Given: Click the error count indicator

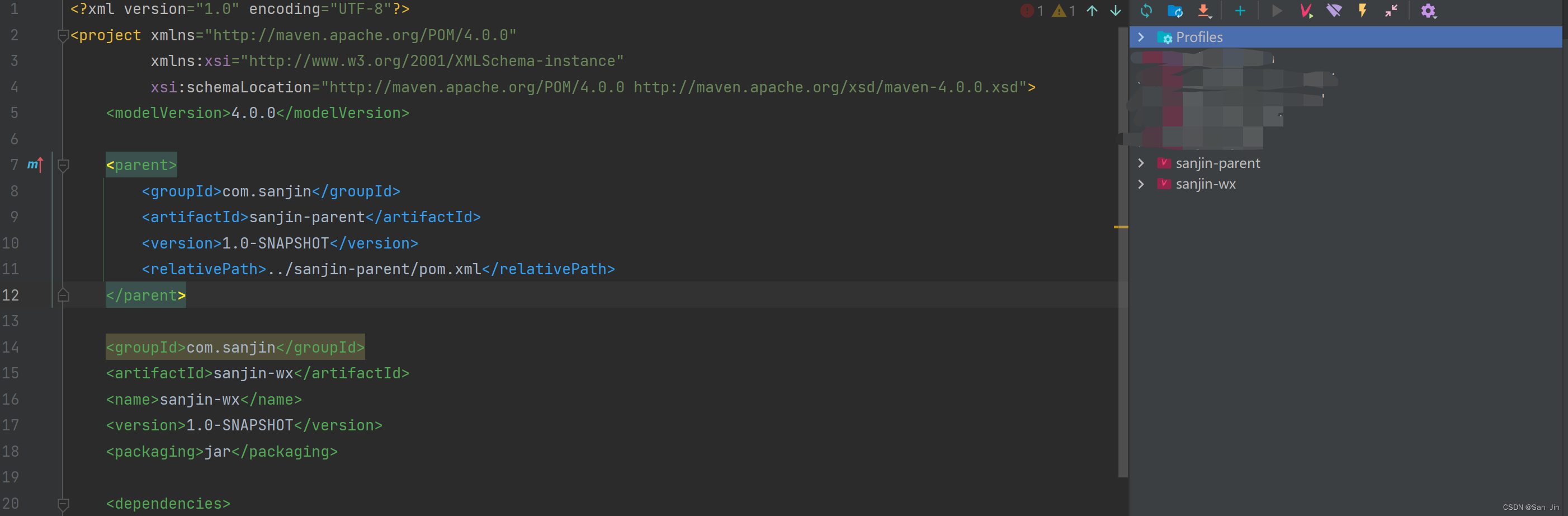Looking at the screenshot, I should pos(1032,11).
